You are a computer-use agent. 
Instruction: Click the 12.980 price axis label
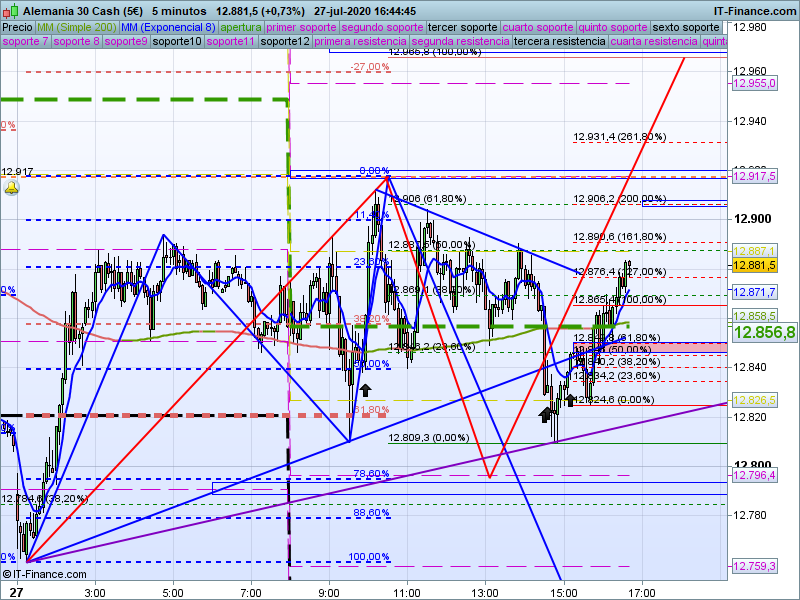[750, 27]
